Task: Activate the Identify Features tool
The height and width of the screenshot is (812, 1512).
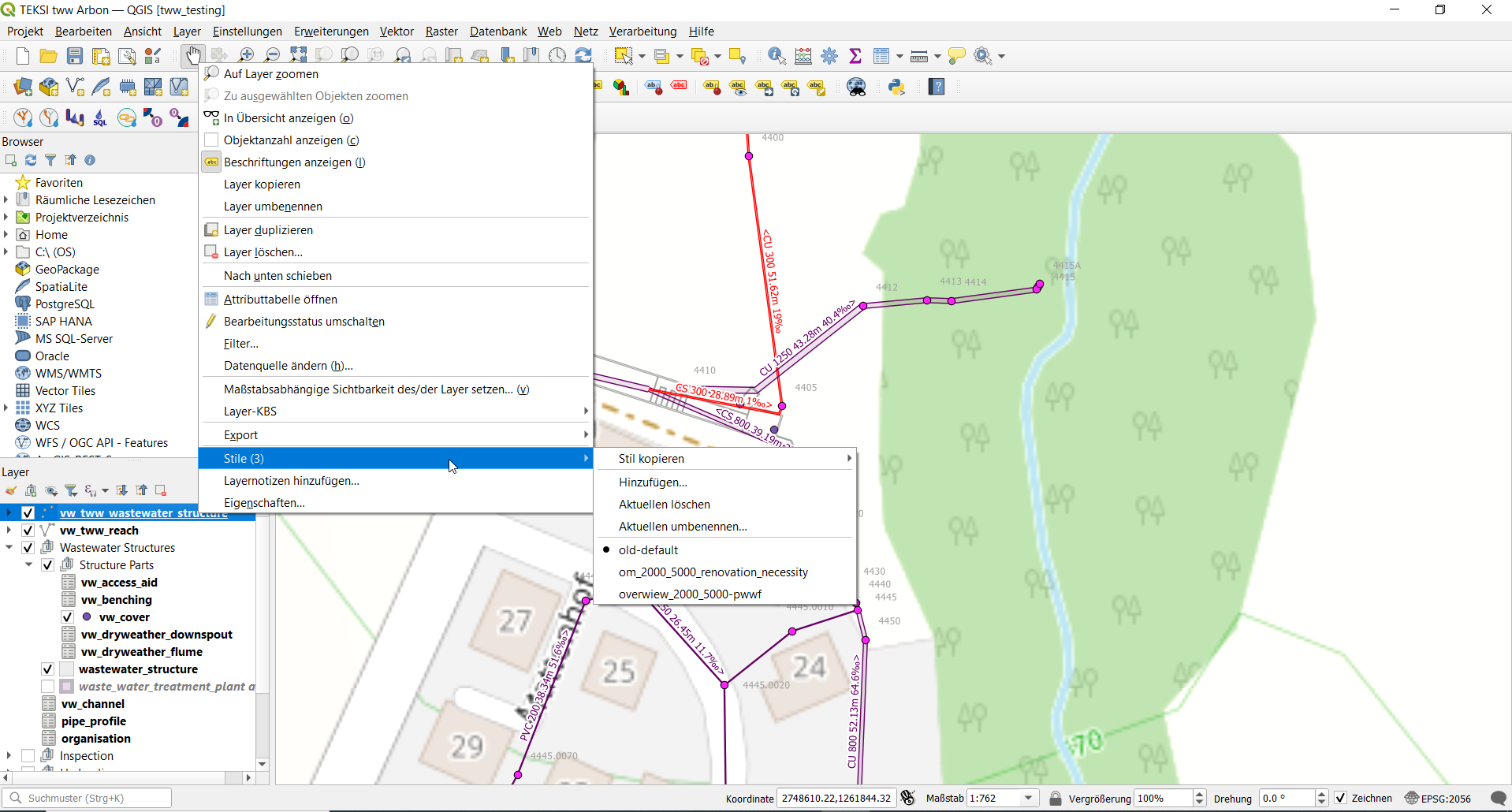Action: [x=776, y=56]
